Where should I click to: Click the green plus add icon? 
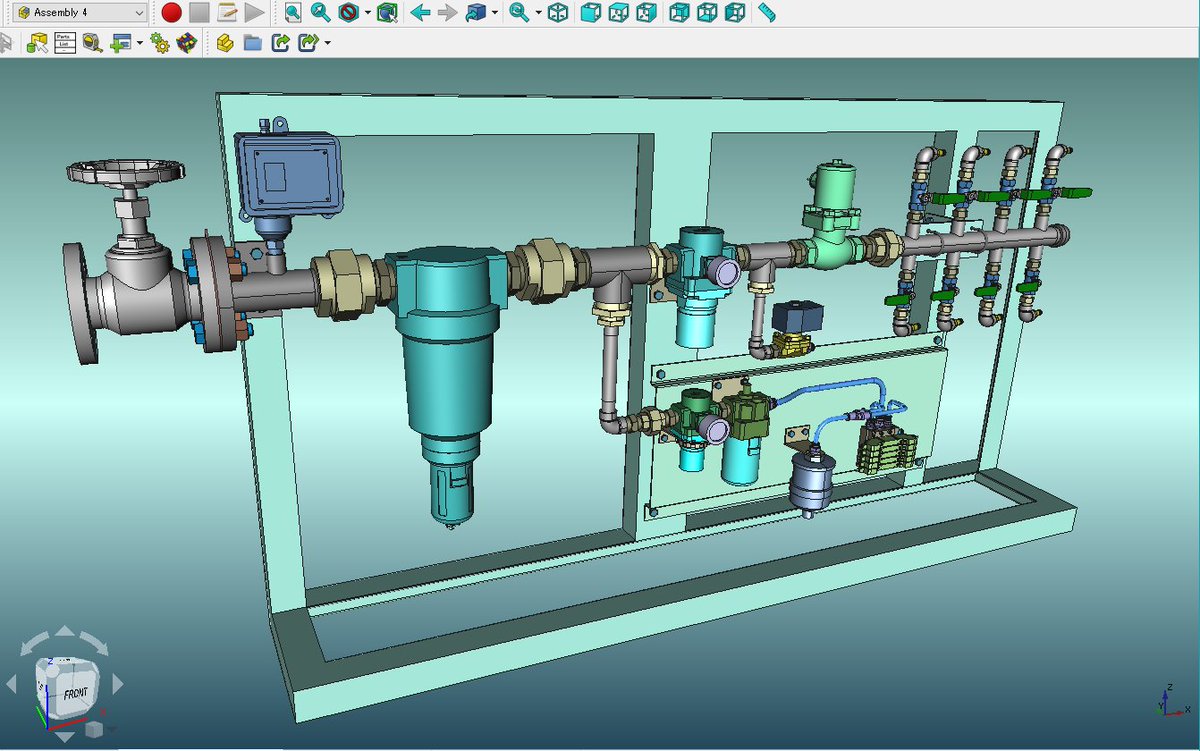click(x=121, y=43)
